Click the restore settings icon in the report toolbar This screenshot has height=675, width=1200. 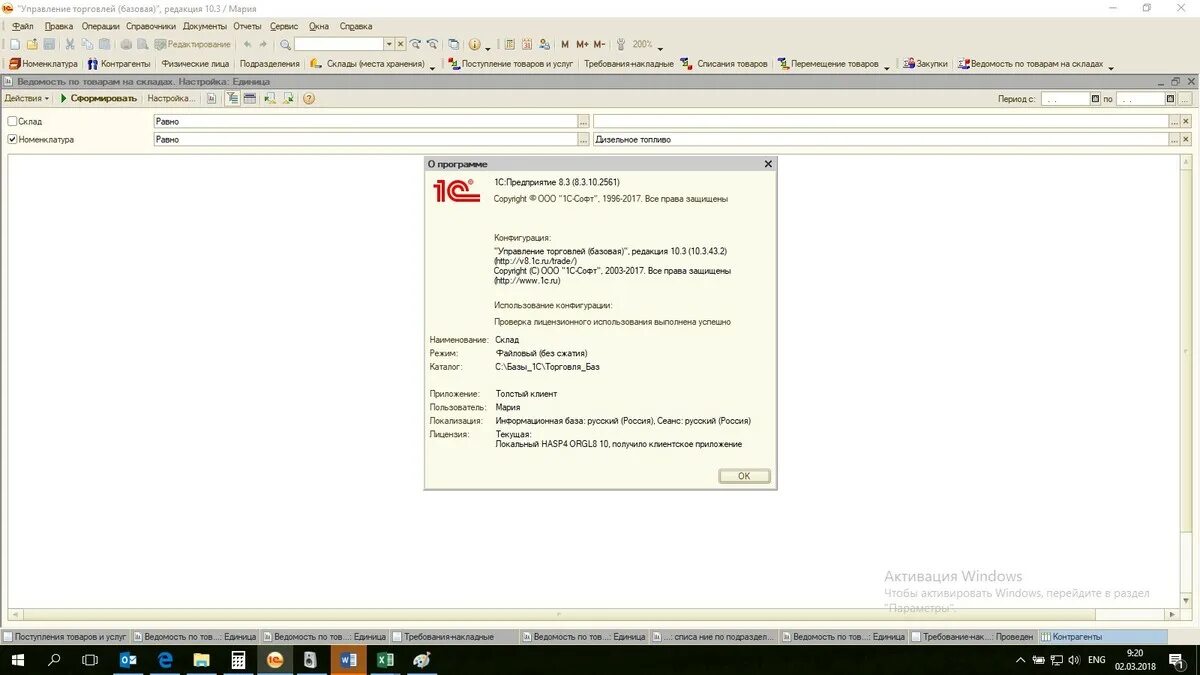(x=270, y=98)
